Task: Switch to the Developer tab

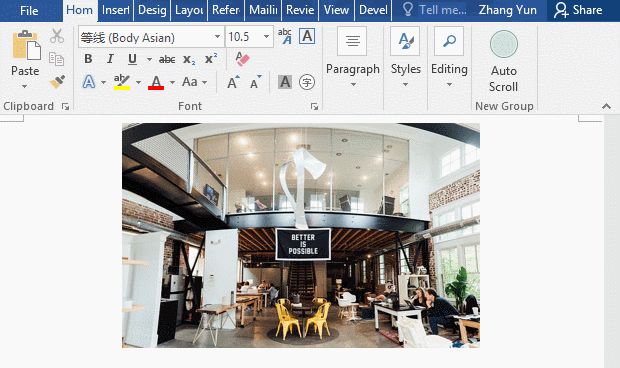Action: tap(373, 10)
